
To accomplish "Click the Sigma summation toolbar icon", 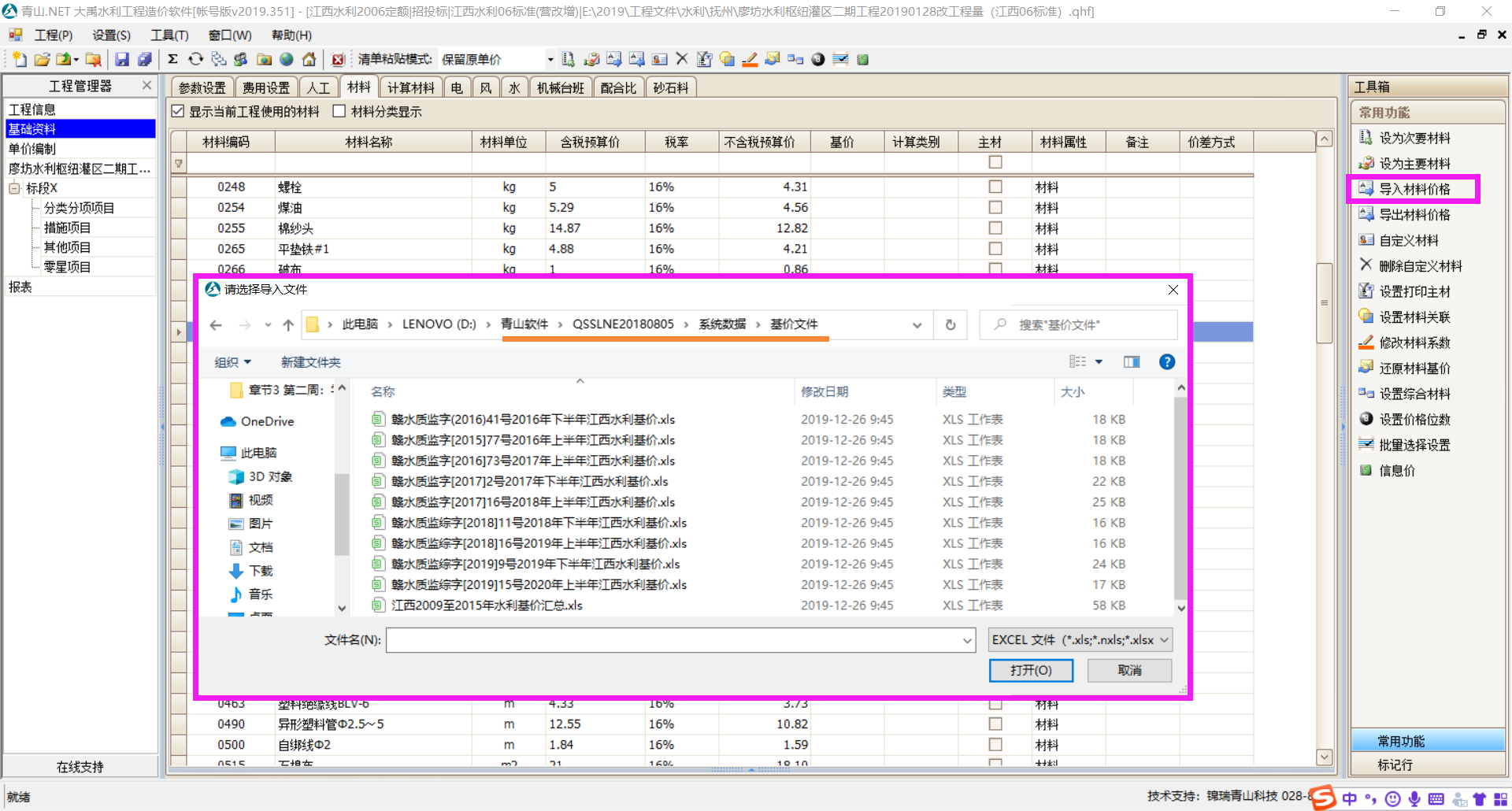I will pos(172,60).
